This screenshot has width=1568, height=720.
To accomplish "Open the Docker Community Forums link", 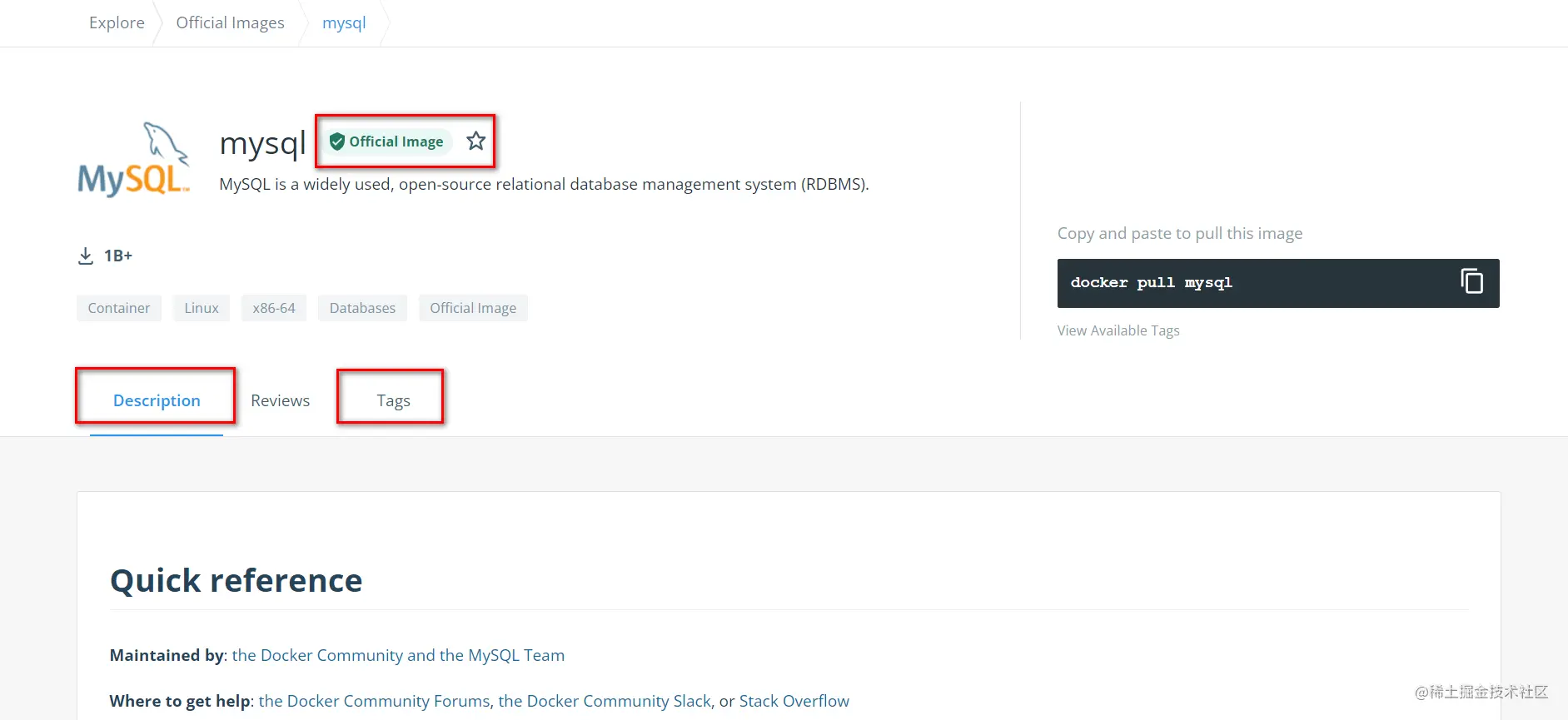I will click(x=374, y=701).
